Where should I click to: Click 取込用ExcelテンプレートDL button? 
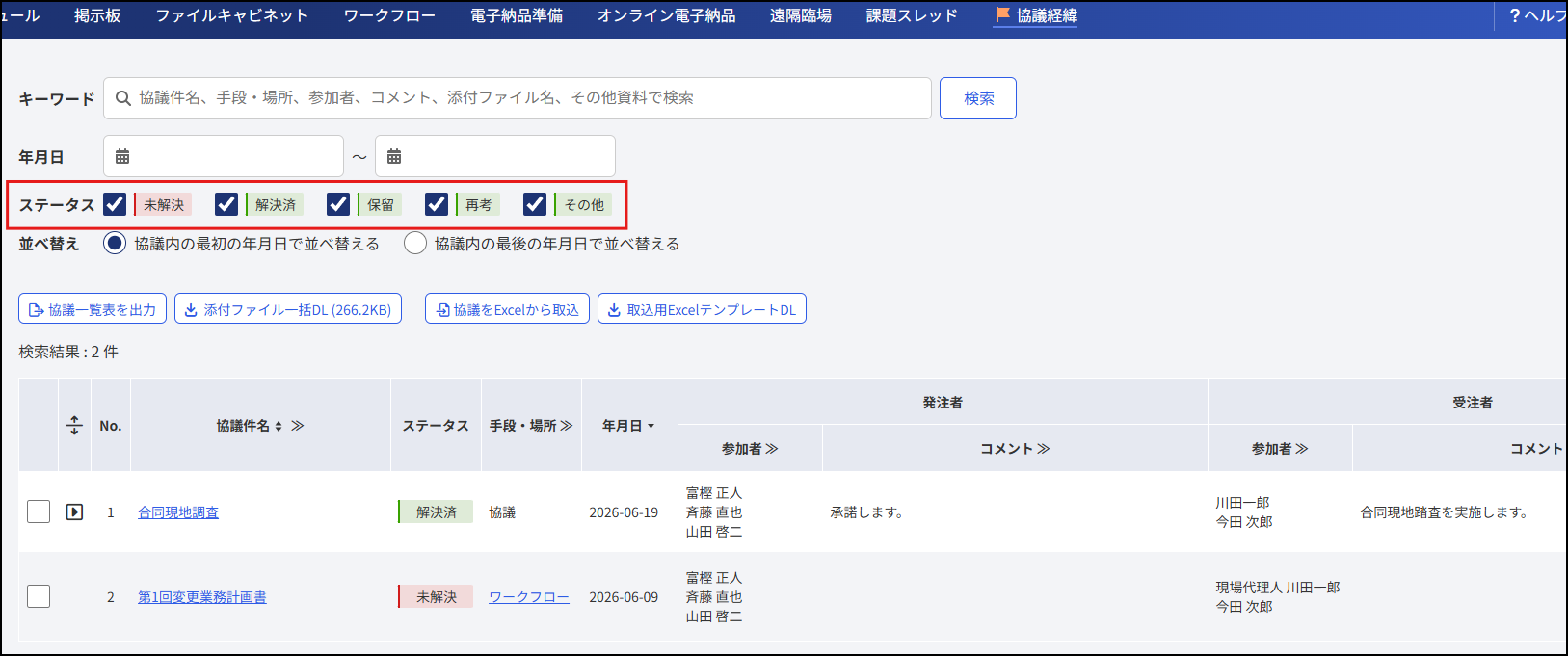click(702, 309)
